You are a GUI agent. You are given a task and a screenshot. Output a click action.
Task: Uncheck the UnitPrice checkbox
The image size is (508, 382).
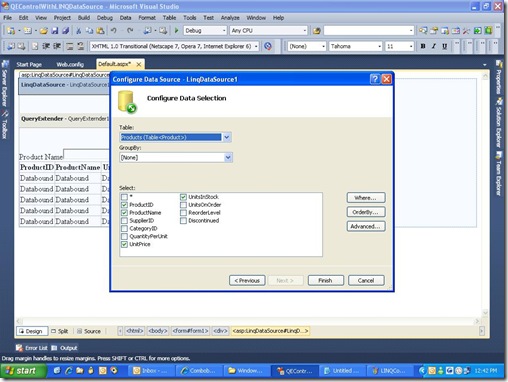pos(124,244)
